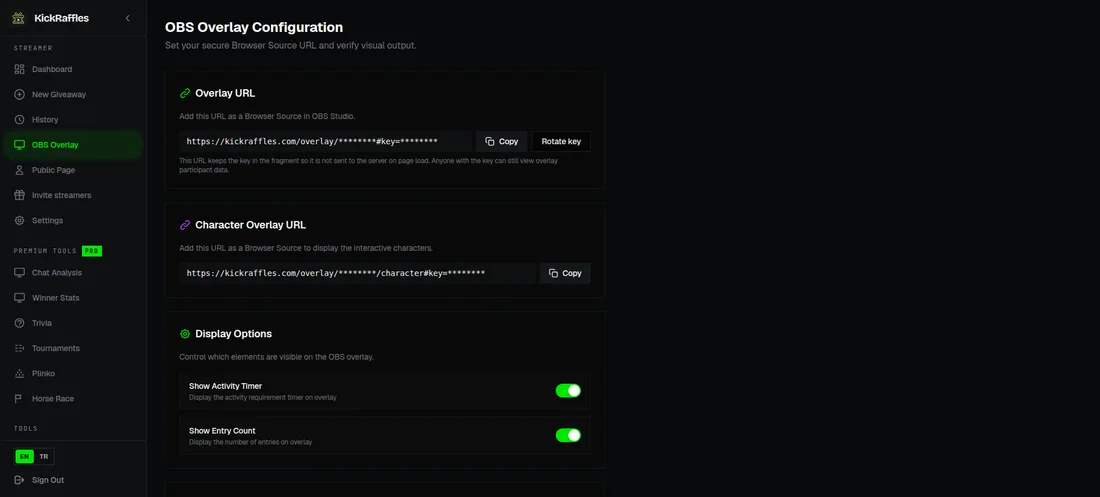The image size is (1100, 497).
Task: Select OBS Overlay in the sidebar
Action: pyautogui.click(x=72, y=145)
